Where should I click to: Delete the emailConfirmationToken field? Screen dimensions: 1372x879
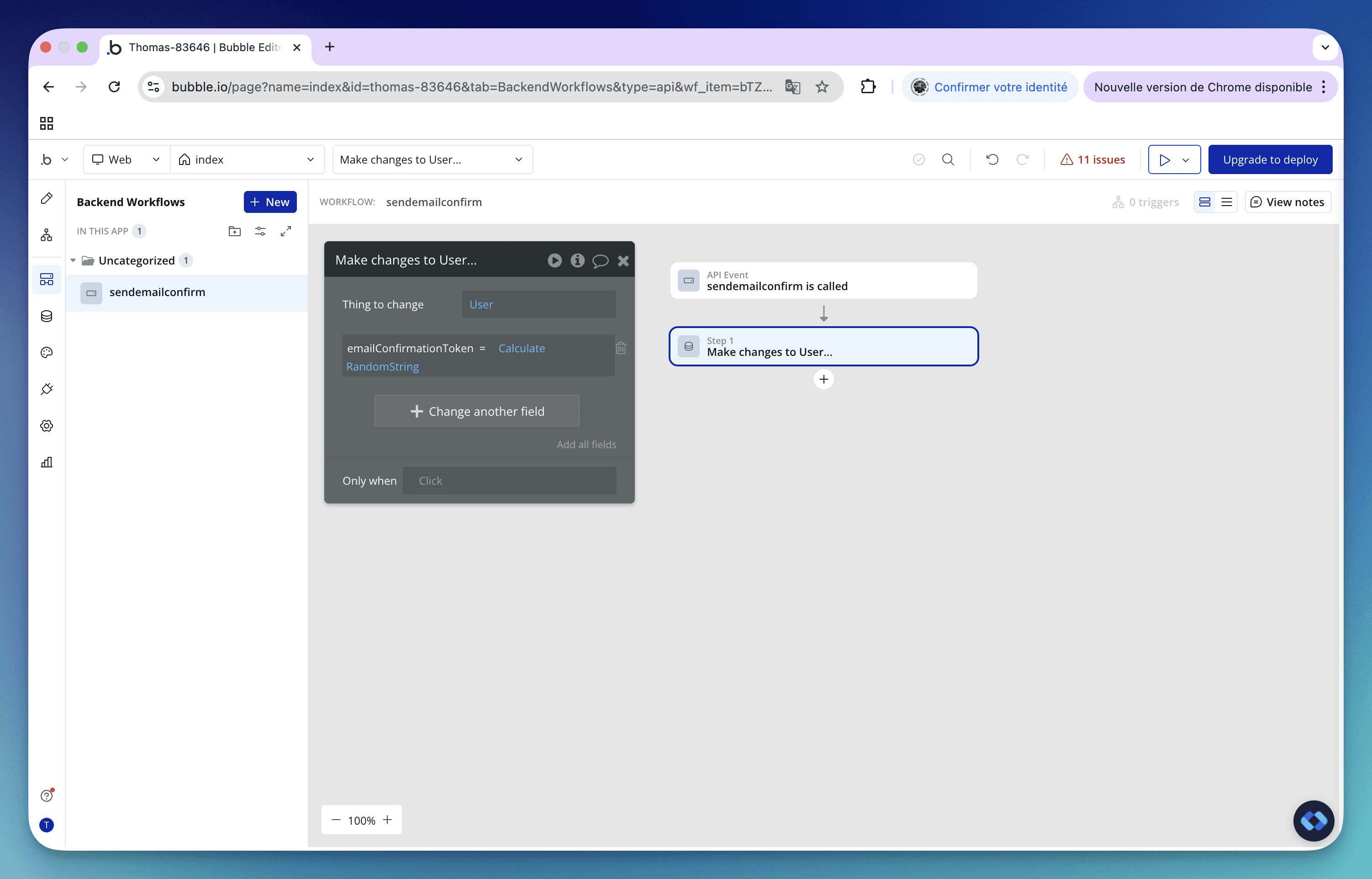(621, 348)
